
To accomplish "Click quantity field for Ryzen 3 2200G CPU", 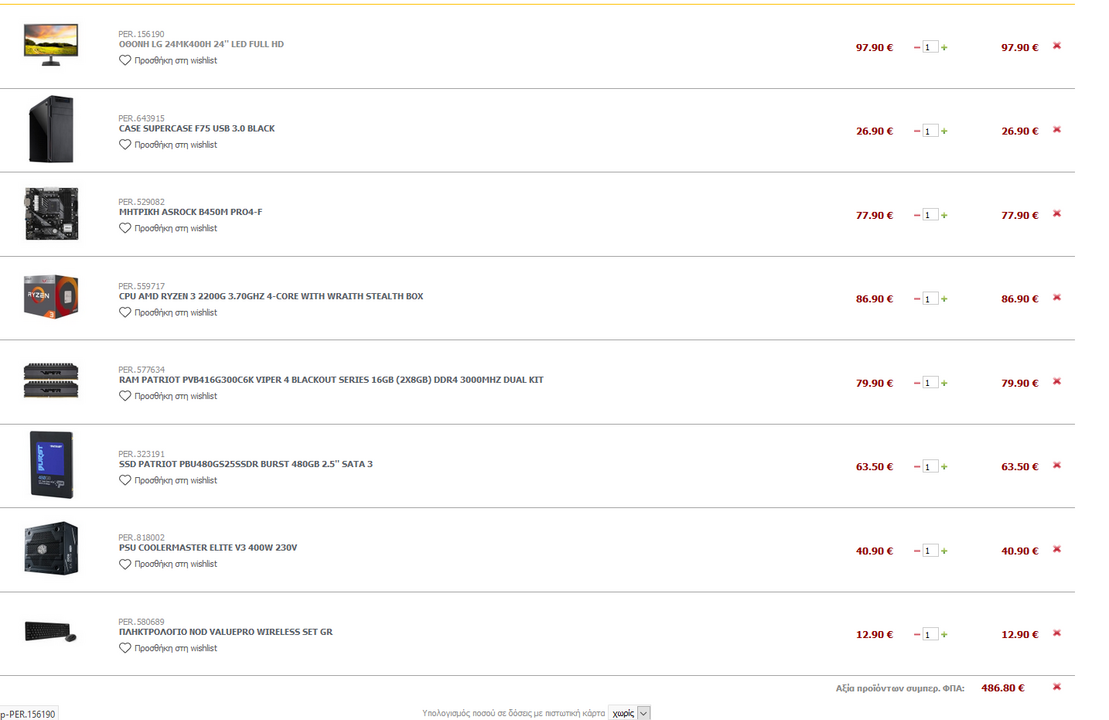I will click(x=930, y=299).
